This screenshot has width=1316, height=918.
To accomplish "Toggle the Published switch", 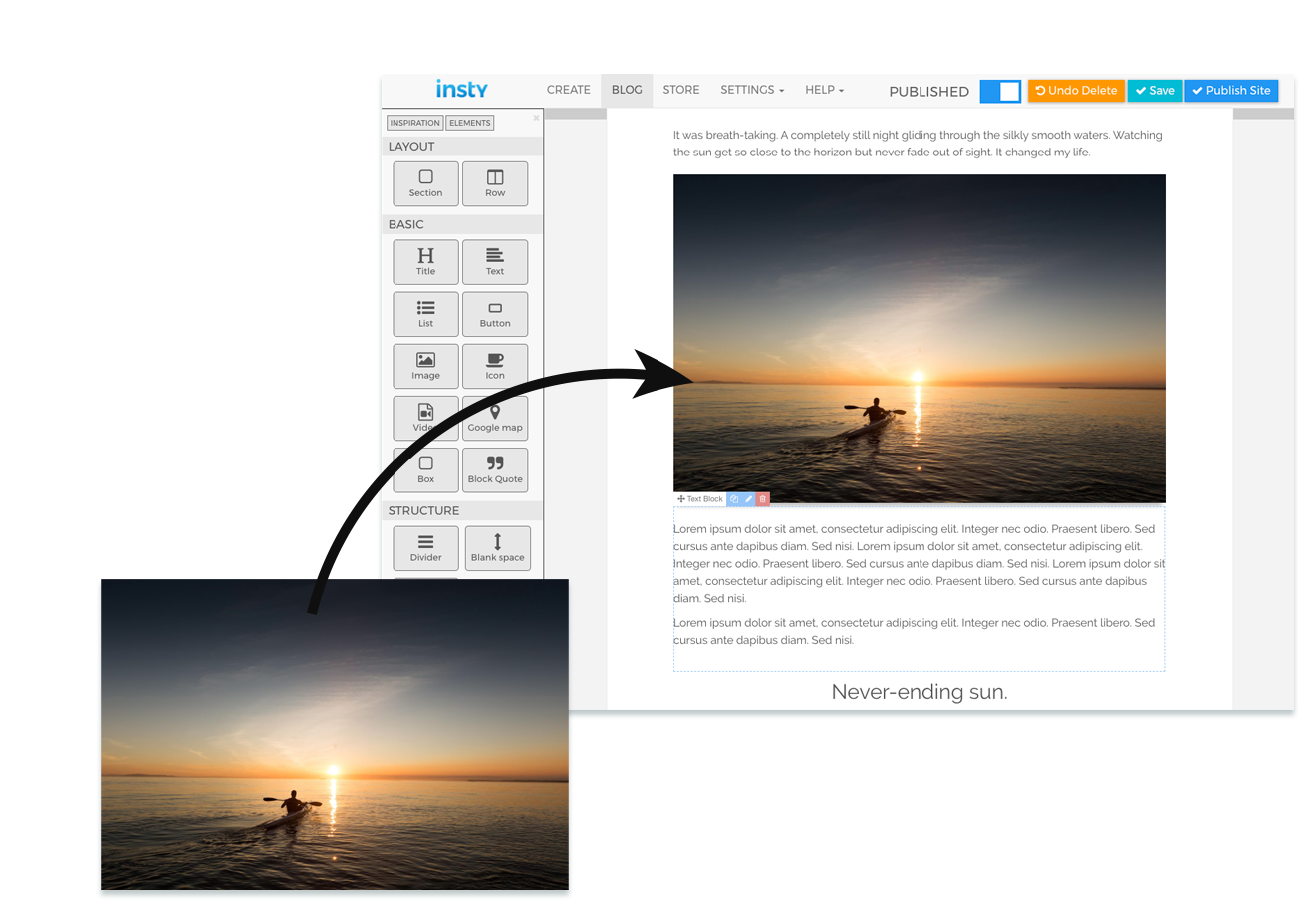I will point(1000,91).
